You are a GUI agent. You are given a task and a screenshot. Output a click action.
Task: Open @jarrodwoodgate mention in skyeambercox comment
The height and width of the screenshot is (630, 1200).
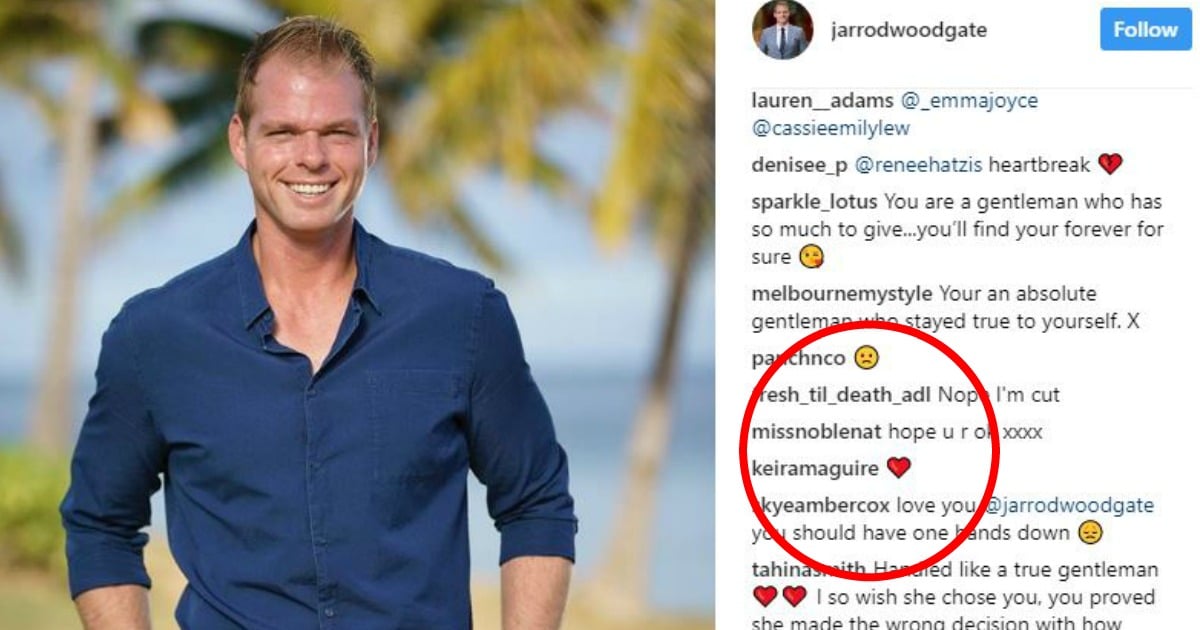point(1069,505)
